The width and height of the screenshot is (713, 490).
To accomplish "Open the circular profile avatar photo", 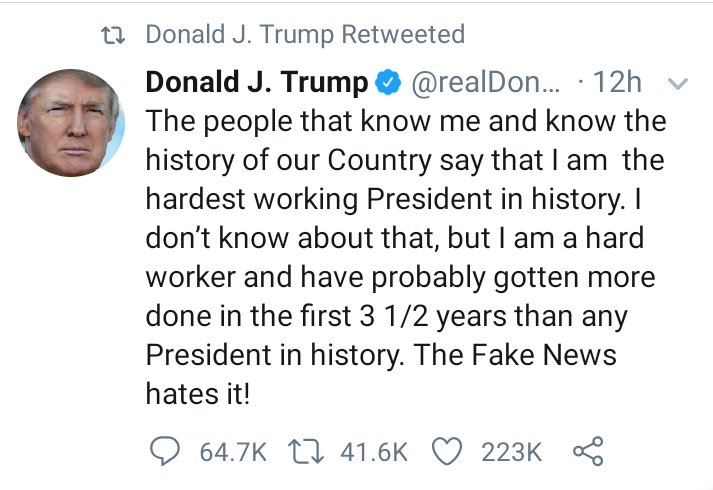I will [70, 124].
